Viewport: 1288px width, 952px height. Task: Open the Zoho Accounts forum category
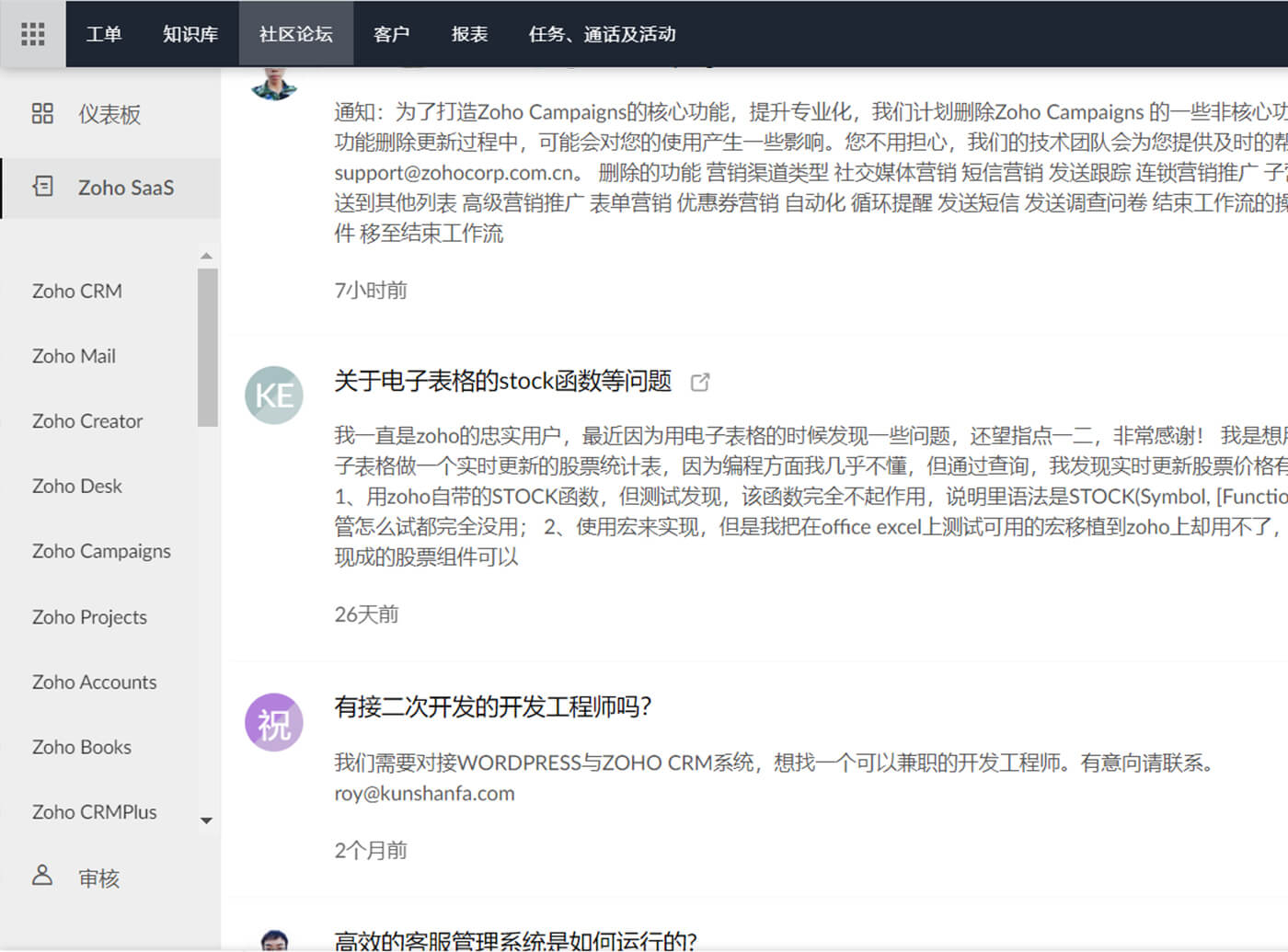(94, 682)
